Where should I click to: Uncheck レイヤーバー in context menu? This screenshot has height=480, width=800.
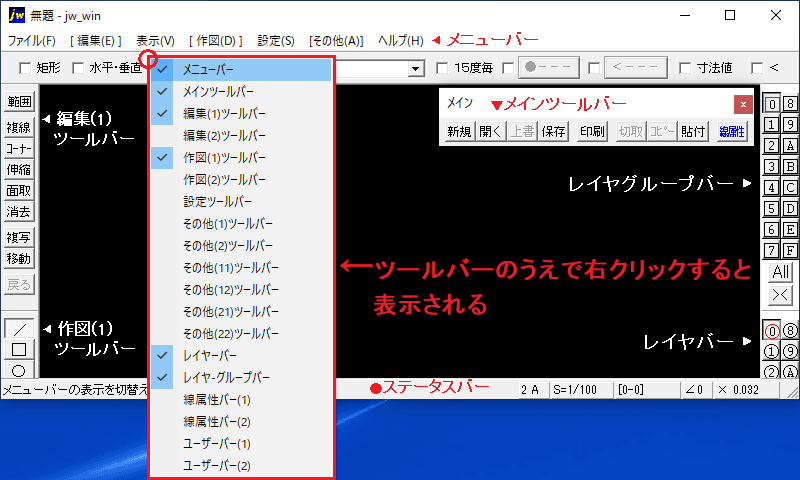tap(241, 355)
